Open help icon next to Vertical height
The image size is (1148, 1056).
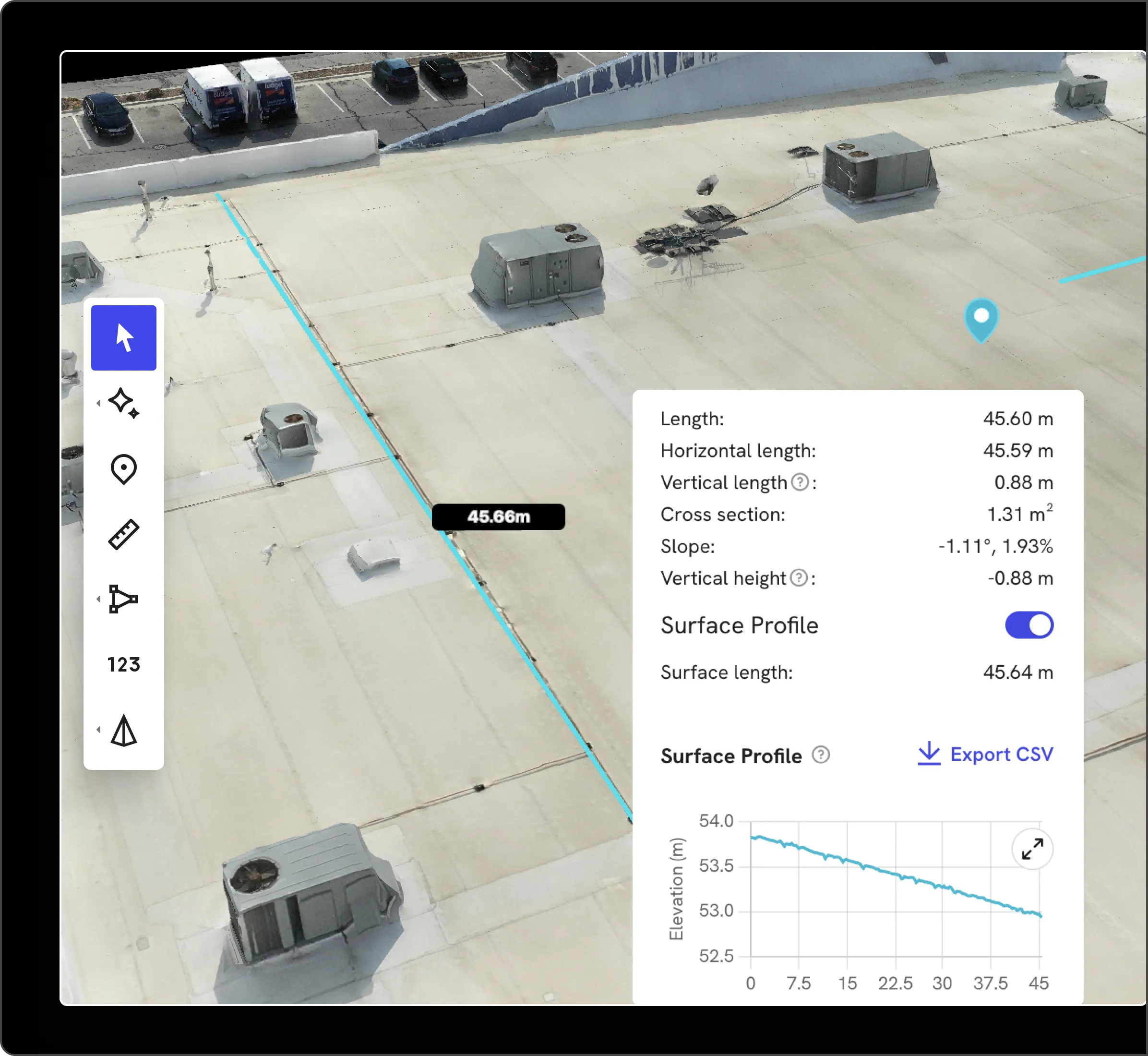(x=798, y=578)
